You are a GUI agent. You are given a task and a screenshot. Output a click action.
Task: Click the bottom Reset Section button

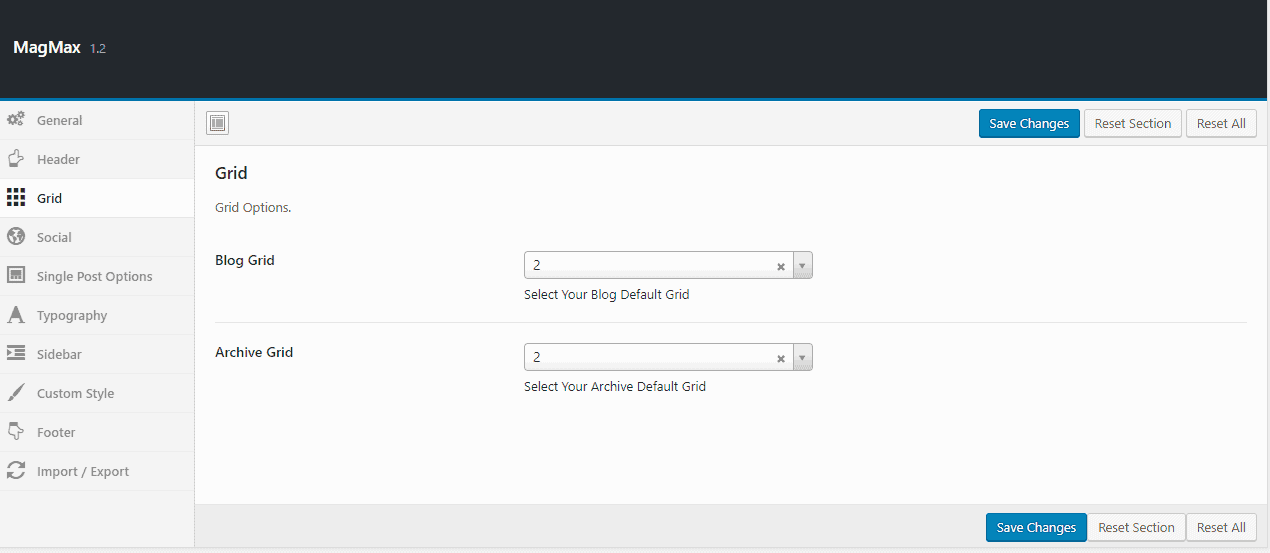[1136, 528]
